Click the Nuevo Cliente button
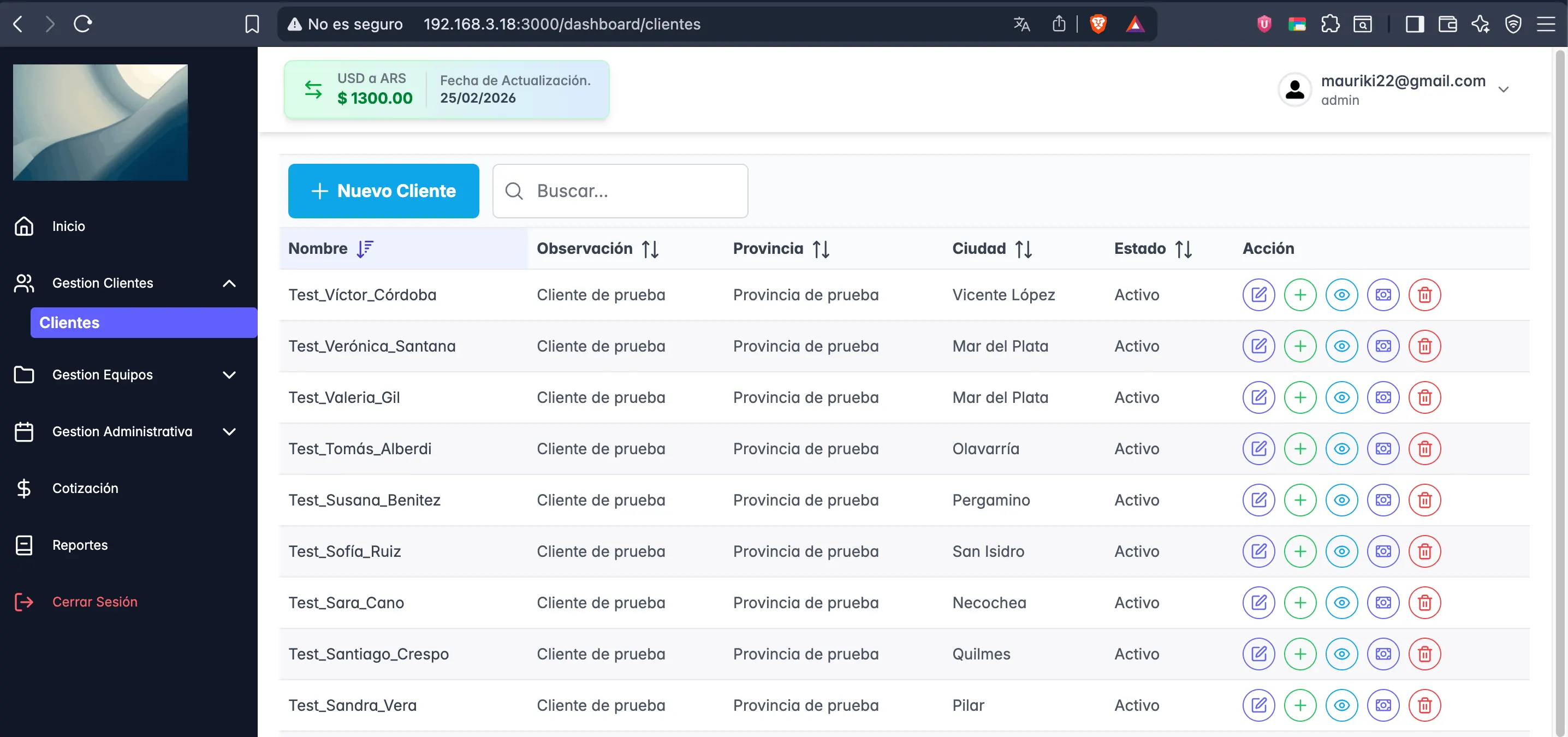The height and width of the screenshot is (737, 1568). [x=383, y=191]
